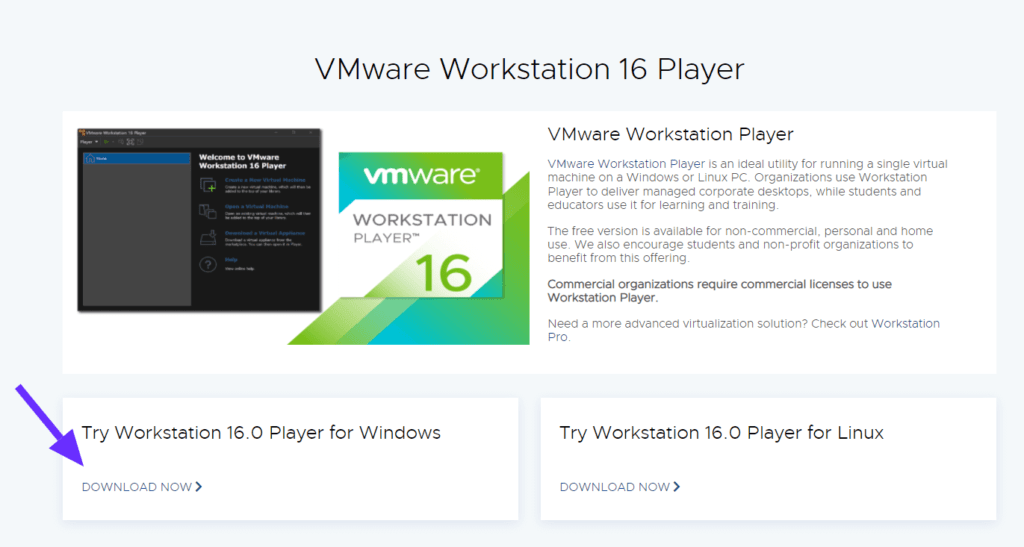Select the Home item in preview sidebar

(136, 158)
